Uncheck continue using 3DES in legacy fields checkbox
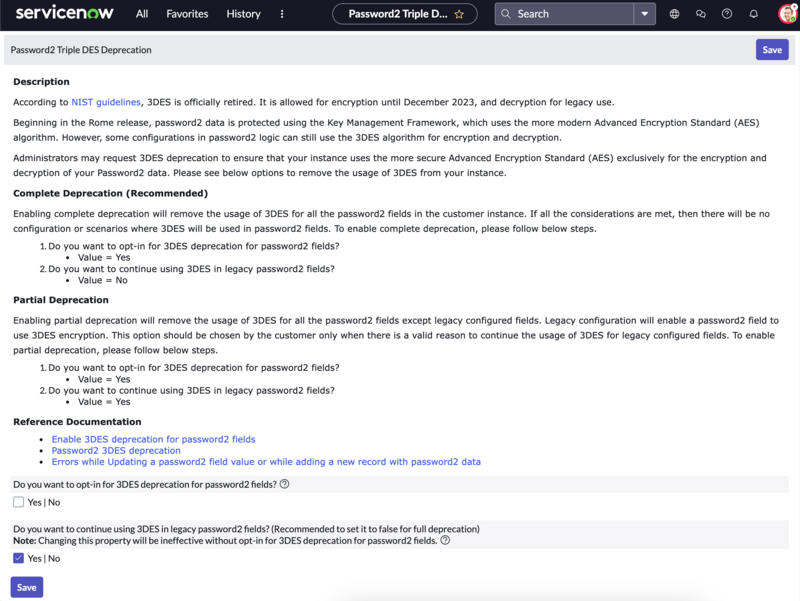Screen dimensions: 800x601 tap(18, 558)
